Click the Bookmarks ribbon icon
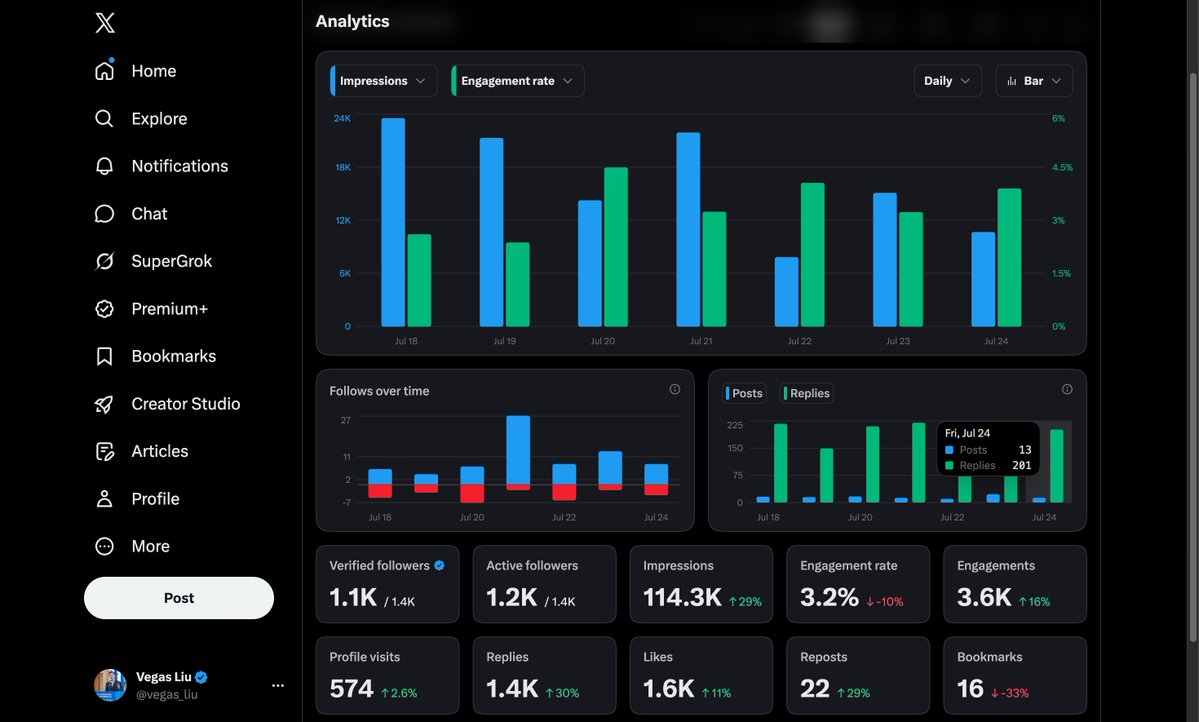 (104, 356)
